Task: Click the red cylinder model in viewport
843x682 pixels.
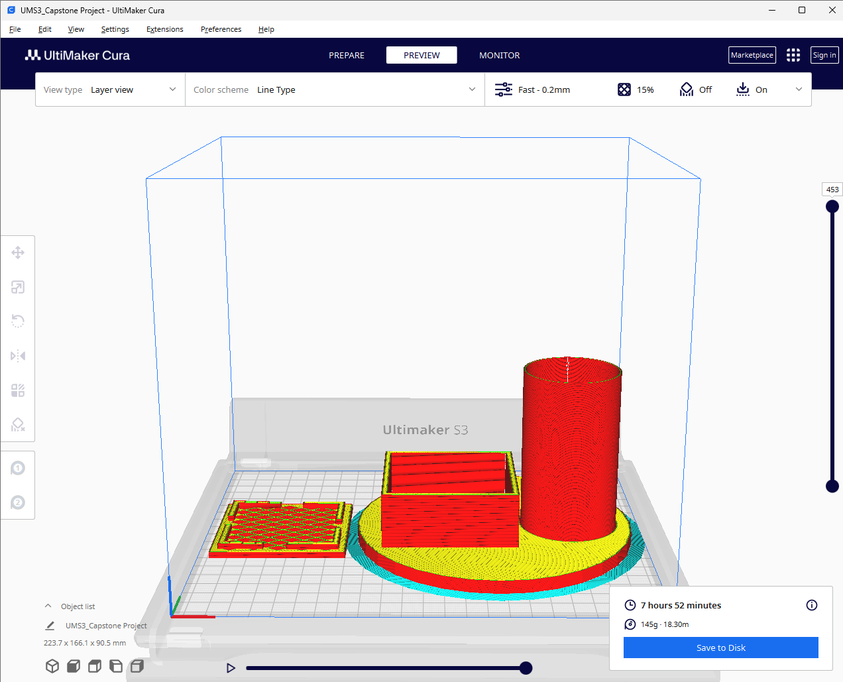Action: tap(571, 451)
